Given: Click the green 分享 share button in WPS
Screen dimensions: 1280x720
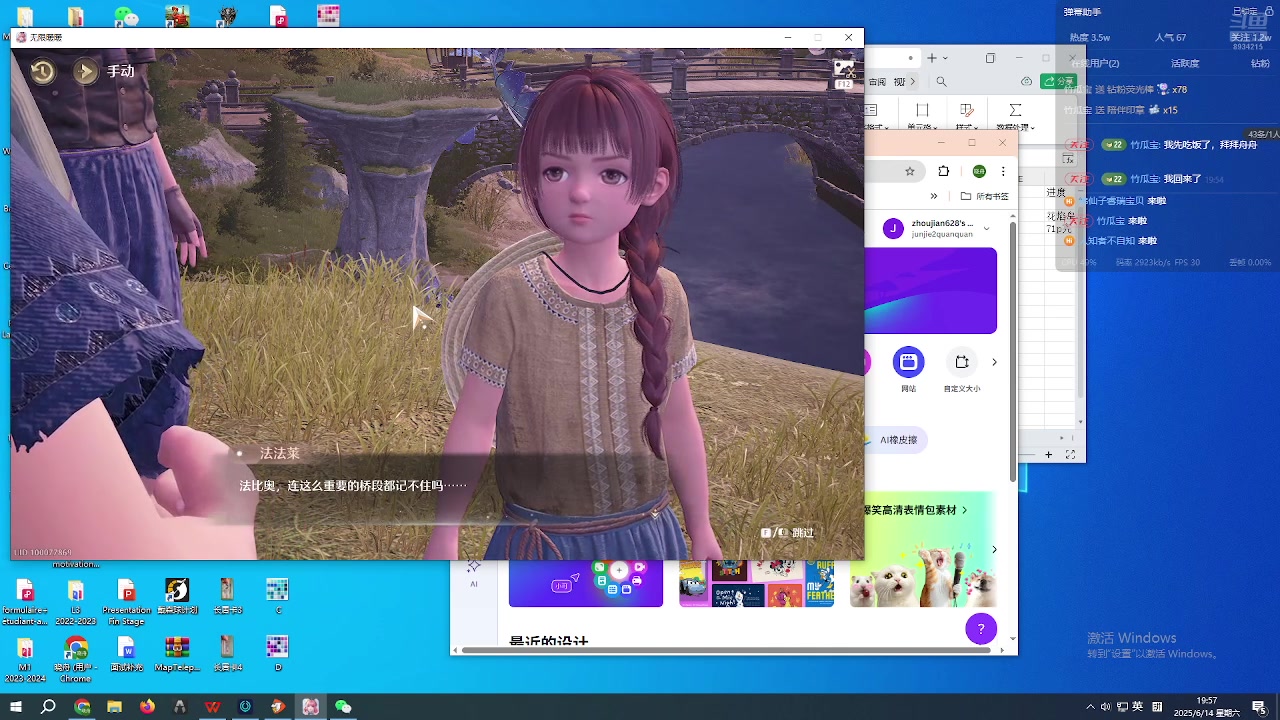Looking at the screenshot, I should tap(1059, 81).
